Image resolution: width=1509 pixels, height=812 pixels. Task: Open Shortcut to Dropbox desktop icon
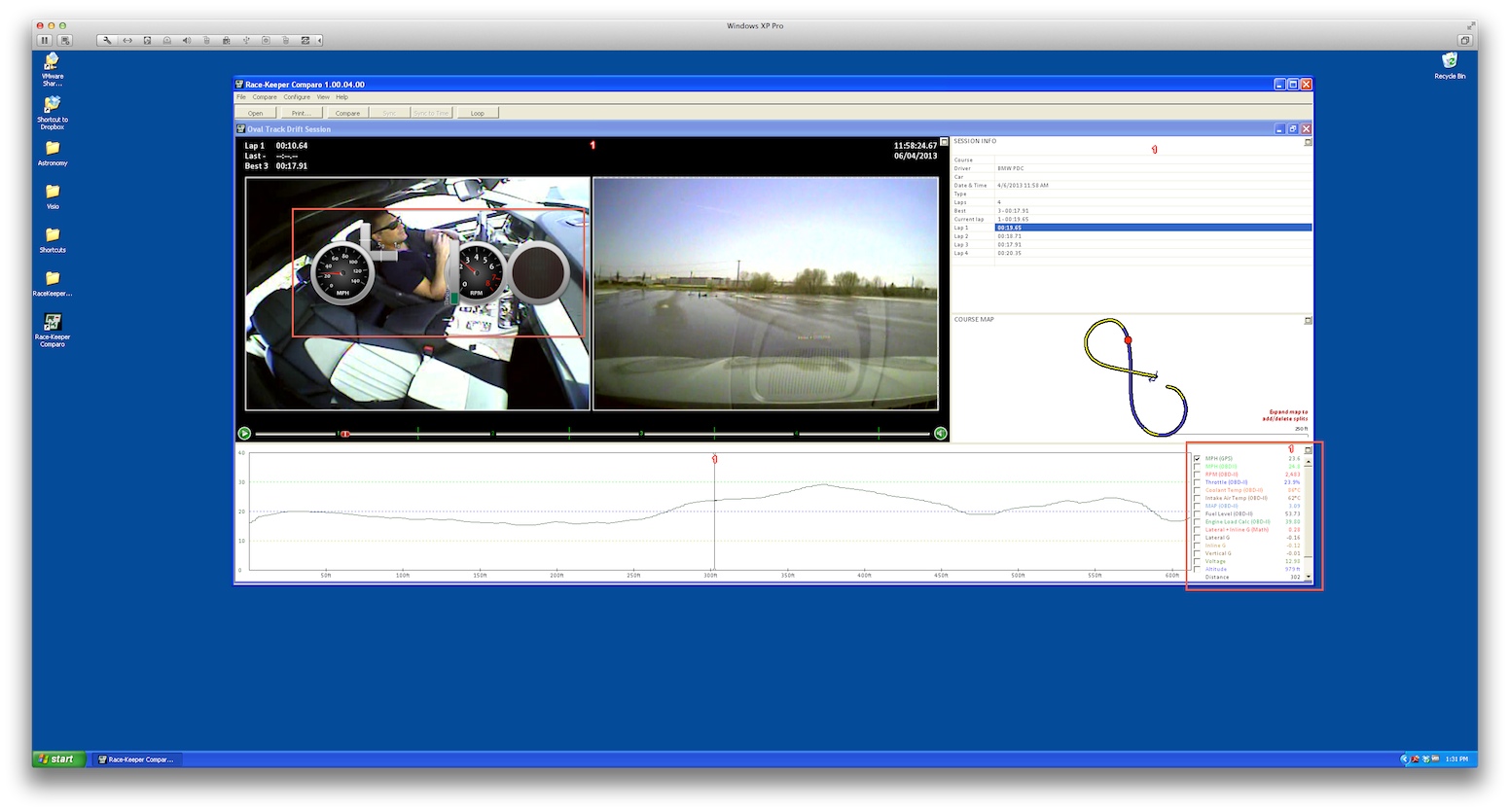pyautogui.click(x=53, y=113)
